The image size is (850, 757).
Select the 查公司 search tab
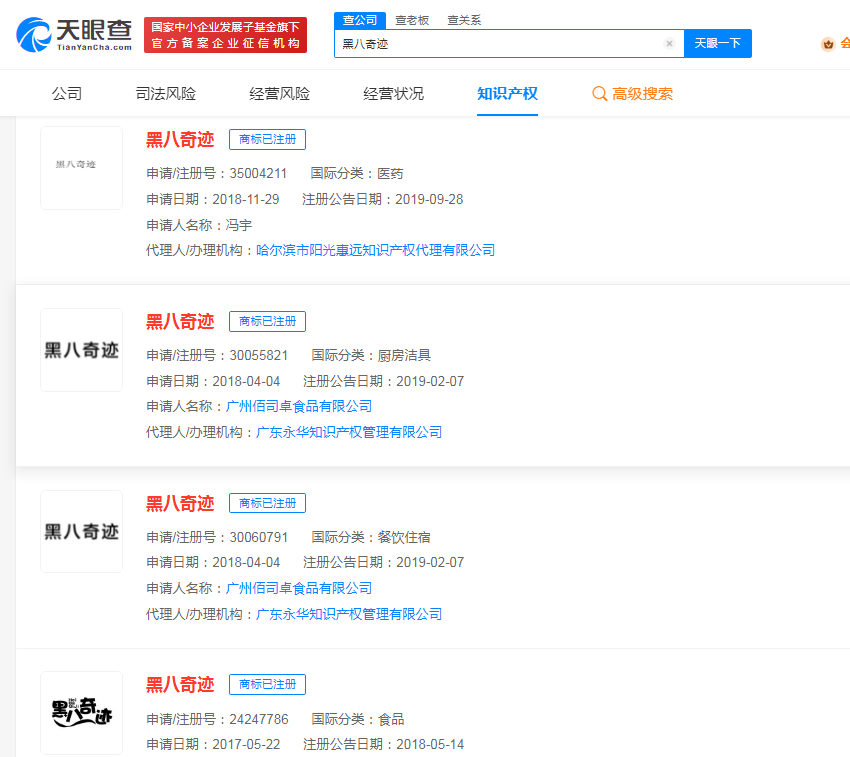[x=360, y=20]
